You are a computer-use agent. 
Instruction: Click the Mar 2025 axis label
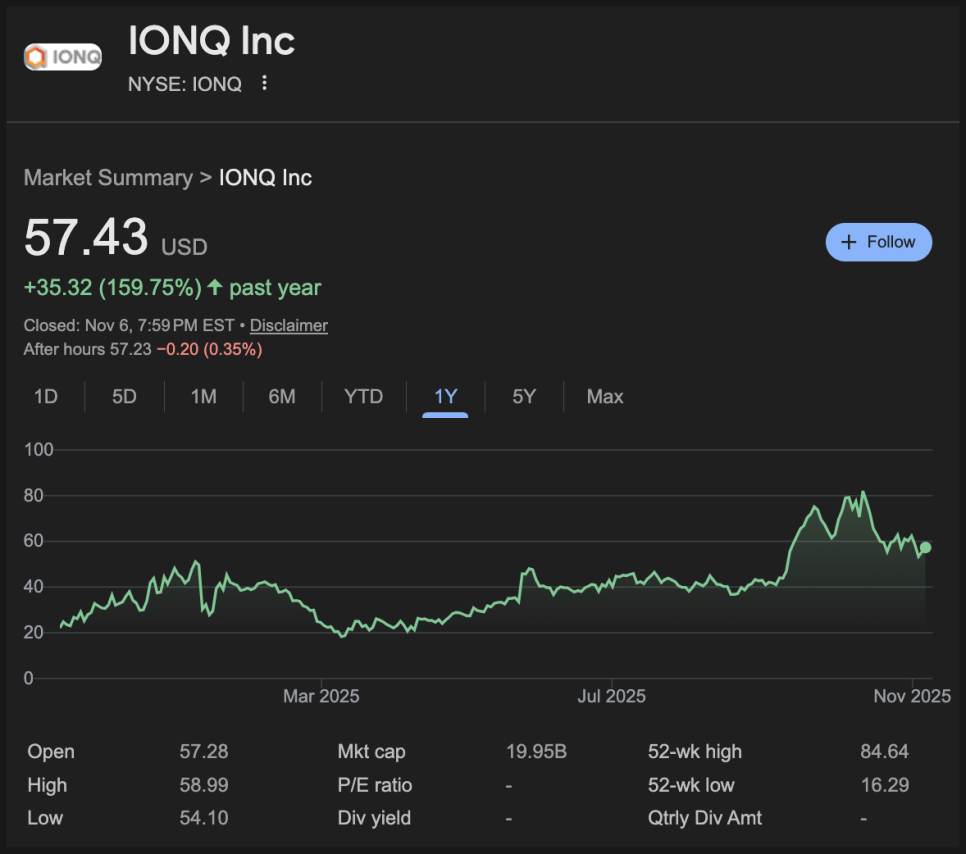321,696
